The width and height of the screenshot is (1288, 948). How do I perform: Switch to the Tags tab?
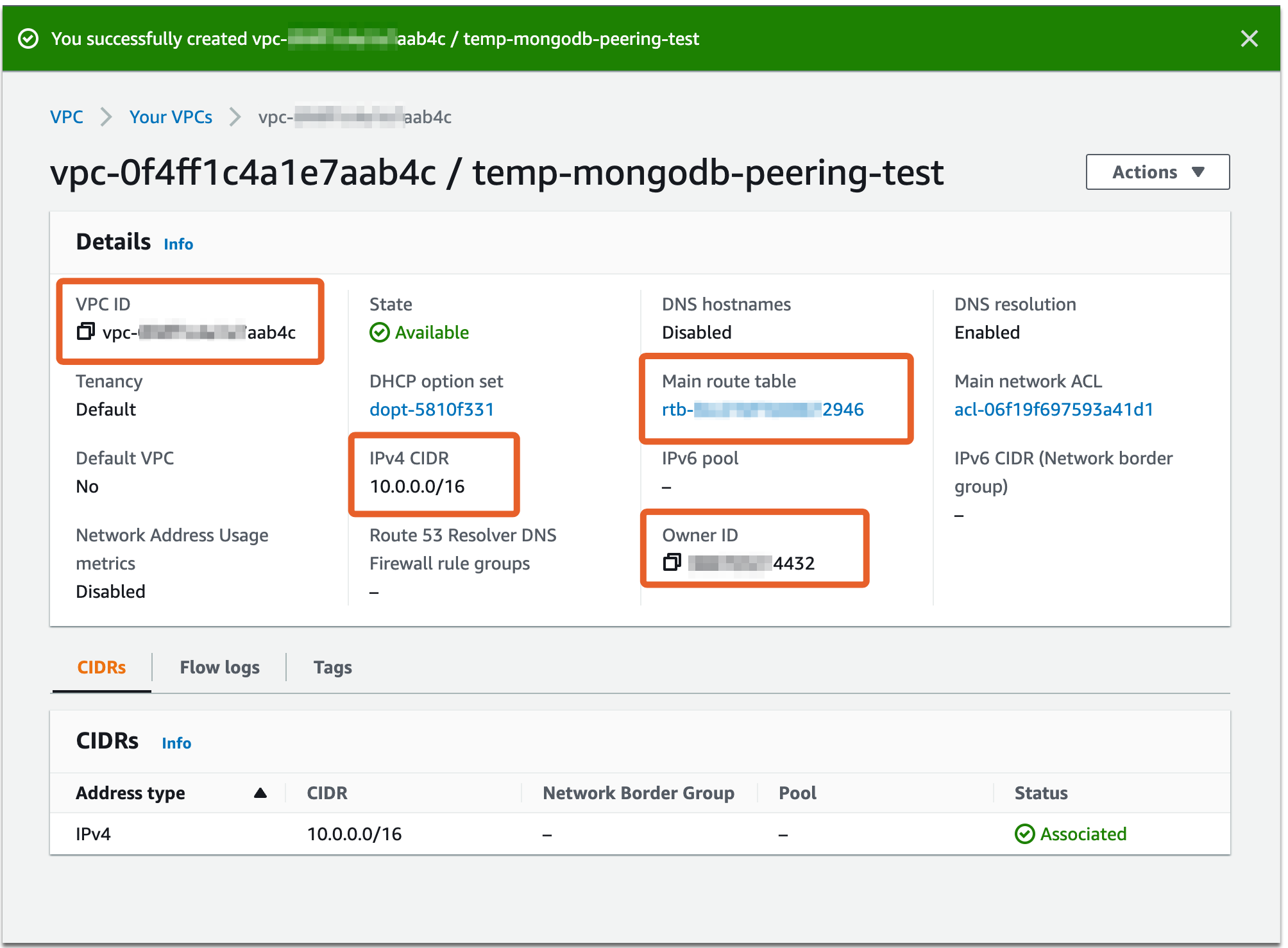point(332,667)
